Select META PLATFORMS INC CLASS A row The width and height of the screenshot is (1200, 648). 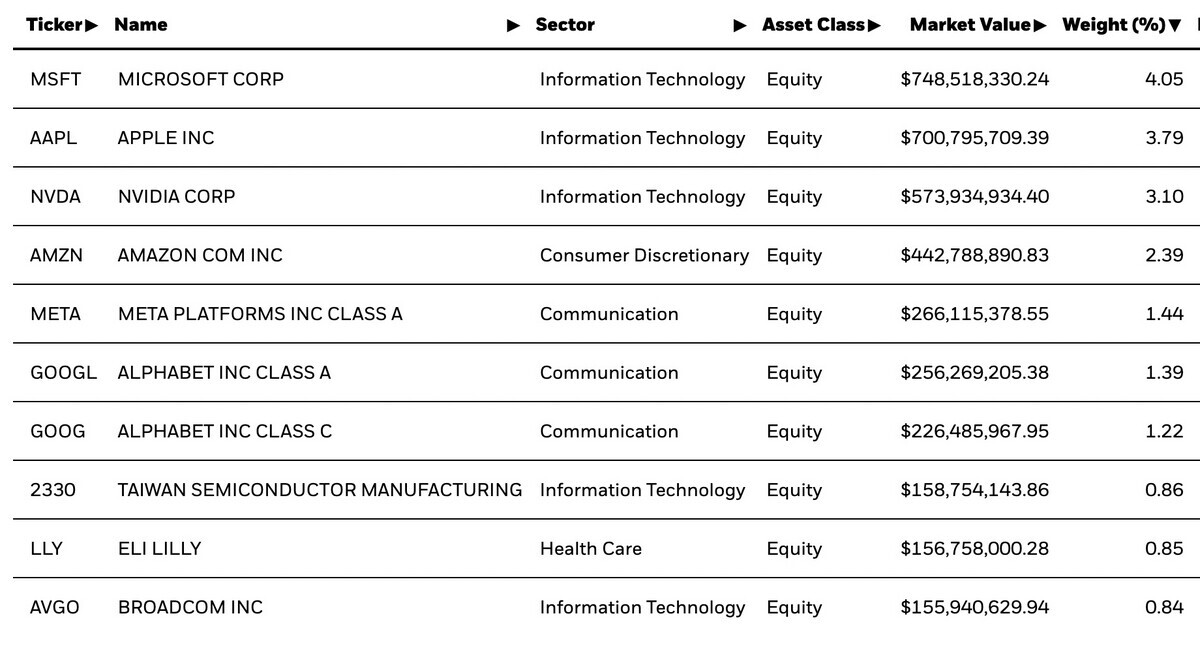click(600, 314)
